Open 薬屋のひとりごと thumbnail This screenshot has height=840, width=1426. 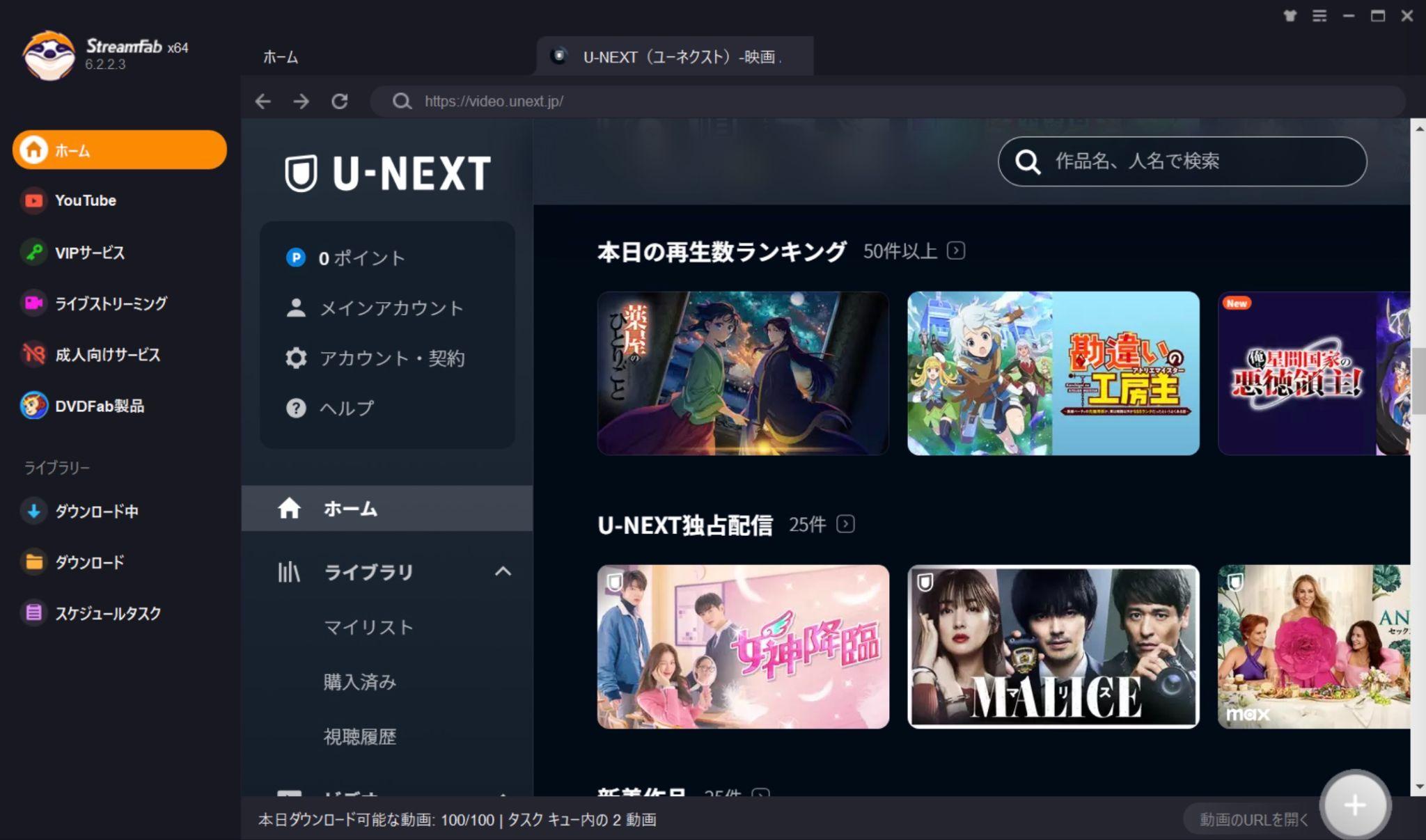click(x=743, y=373)
